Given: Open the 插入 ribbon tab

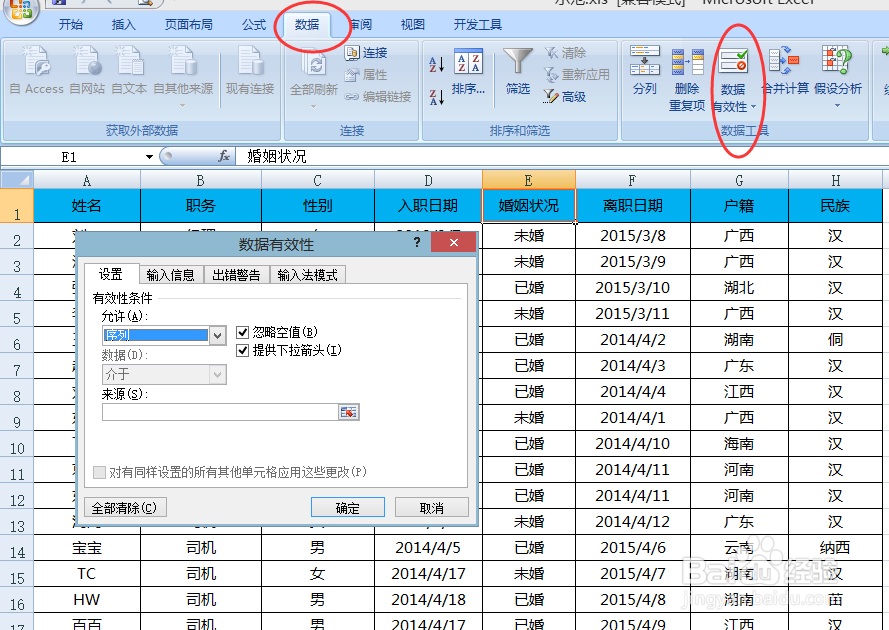Looking at the screenshot, I should (x=124, y=24).
